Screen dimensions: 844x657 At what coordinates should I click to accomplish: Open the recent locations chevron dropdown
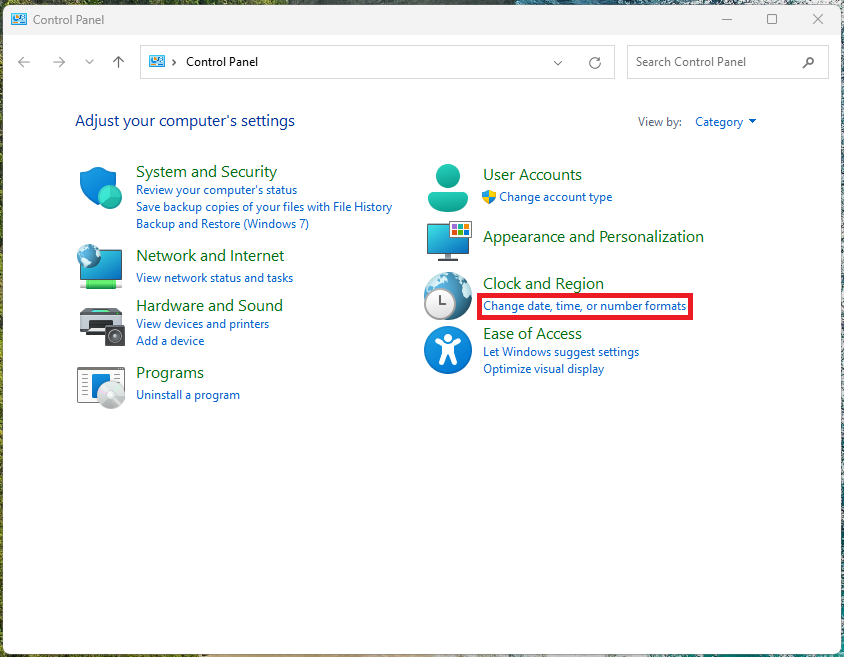tap(89, 62)
